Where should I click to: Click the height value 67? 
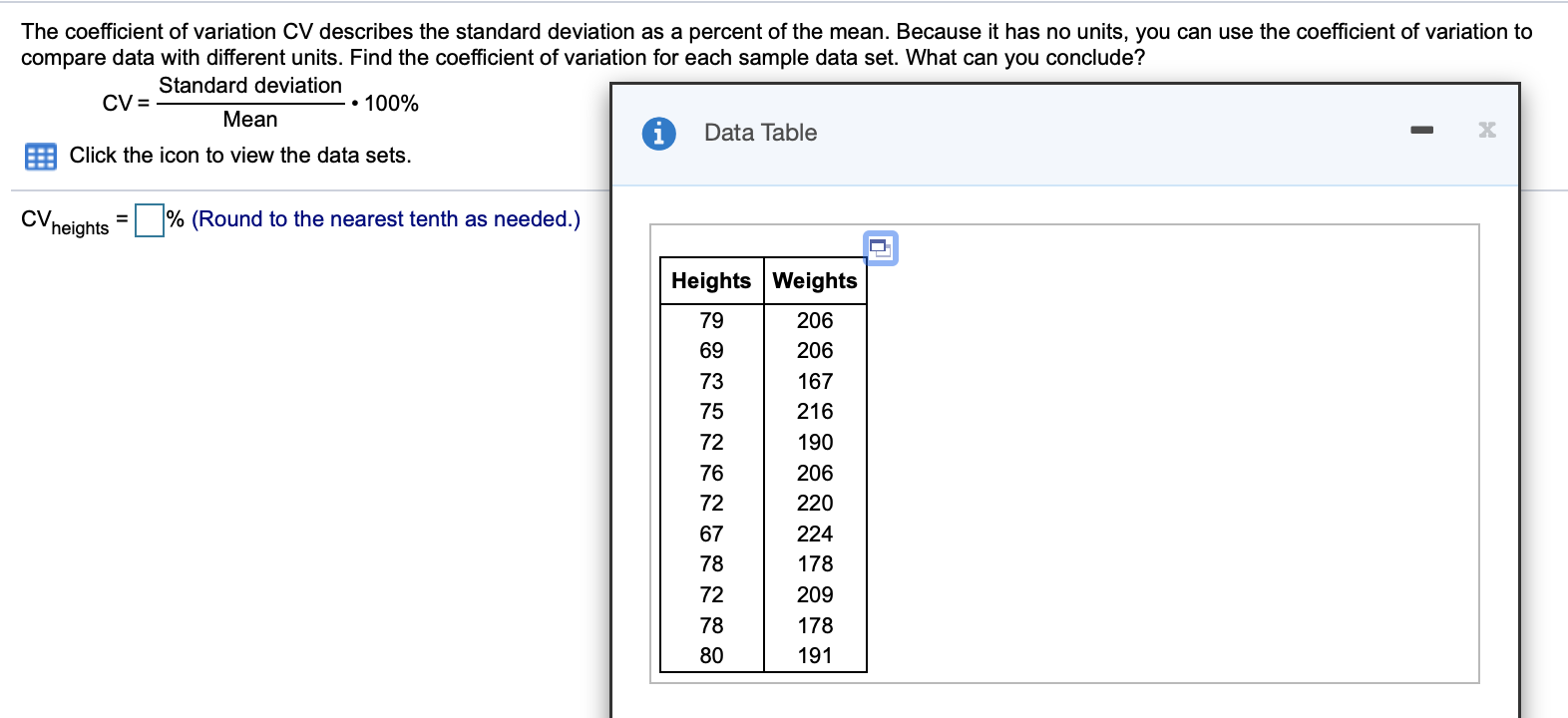pyautogui.click(x=711, y=534)
